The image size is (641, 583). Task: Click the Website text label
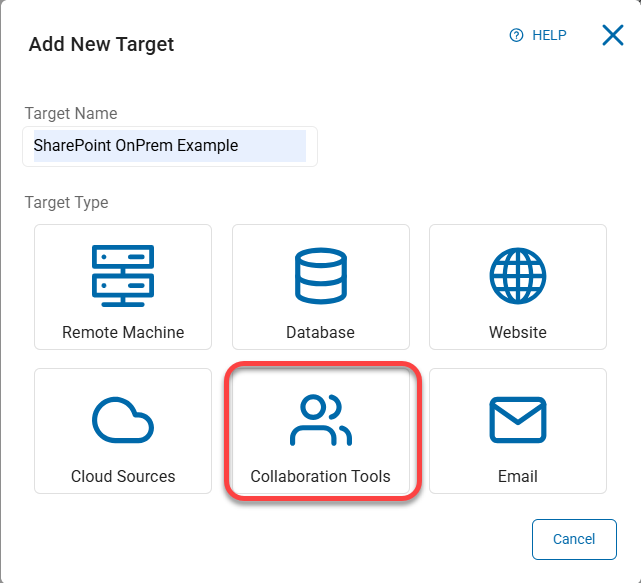tap(518, 332)
